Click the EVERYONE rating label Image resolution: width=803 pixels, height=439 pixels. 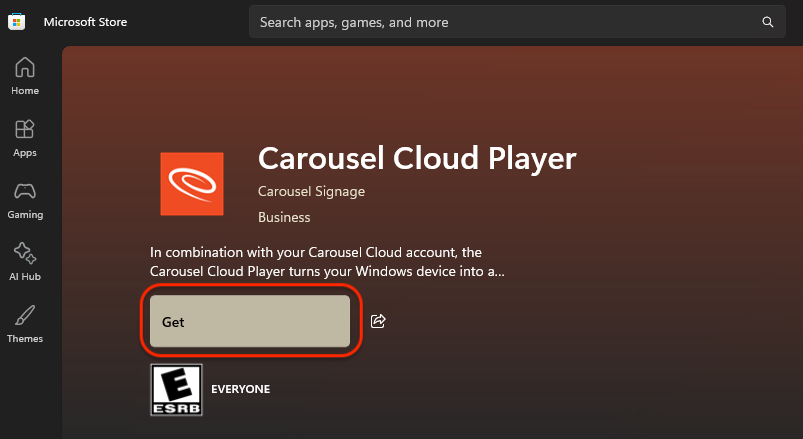pyautogui.click(x=241, y=389)
